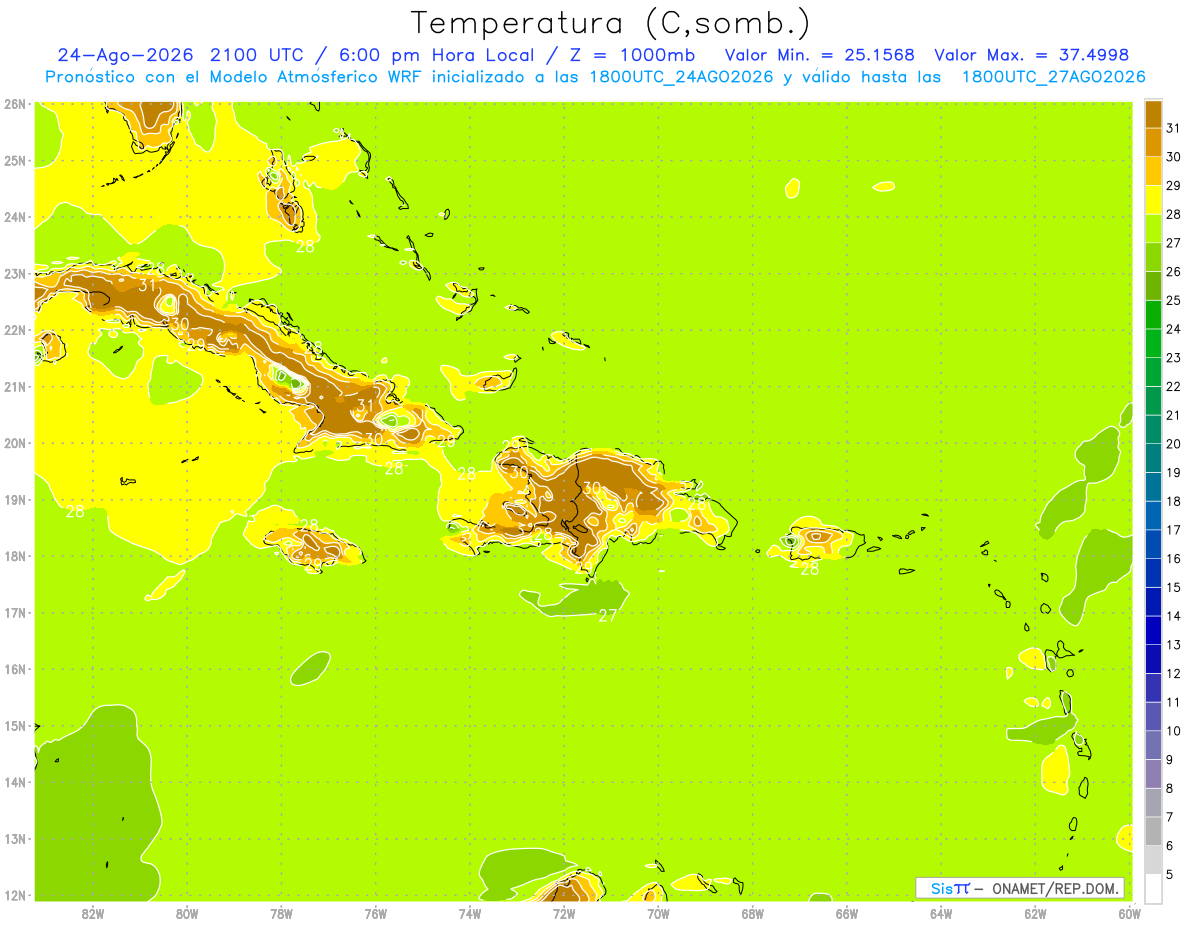Screen dimensions: 1200x927
Task: Select 'Valor Min. = 25.1568' text
Action: (x=819, y=55)
